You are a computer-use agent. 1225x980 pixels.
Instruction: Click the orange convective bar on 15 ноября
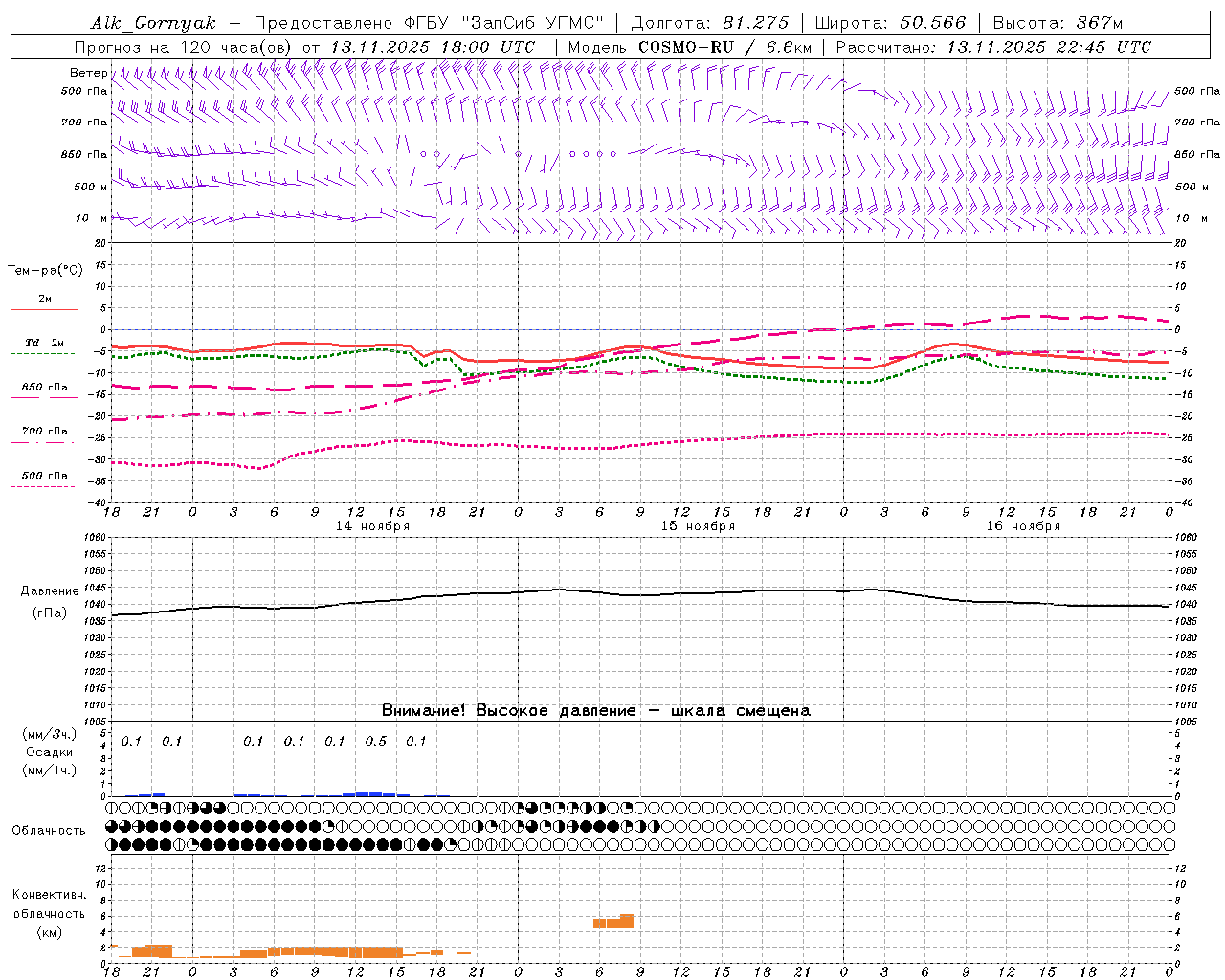(613, 921)
